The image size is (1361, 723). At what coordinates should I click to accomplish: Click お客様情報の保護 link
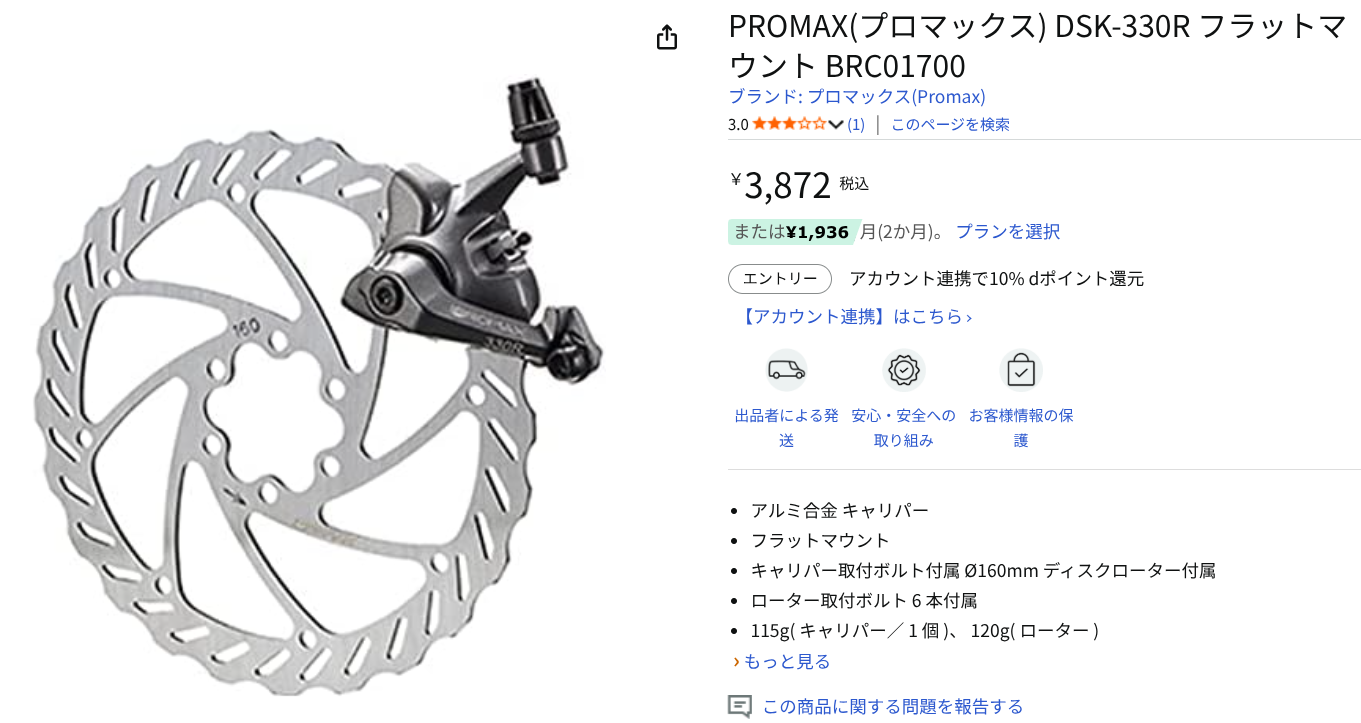tap(1021, 428)
